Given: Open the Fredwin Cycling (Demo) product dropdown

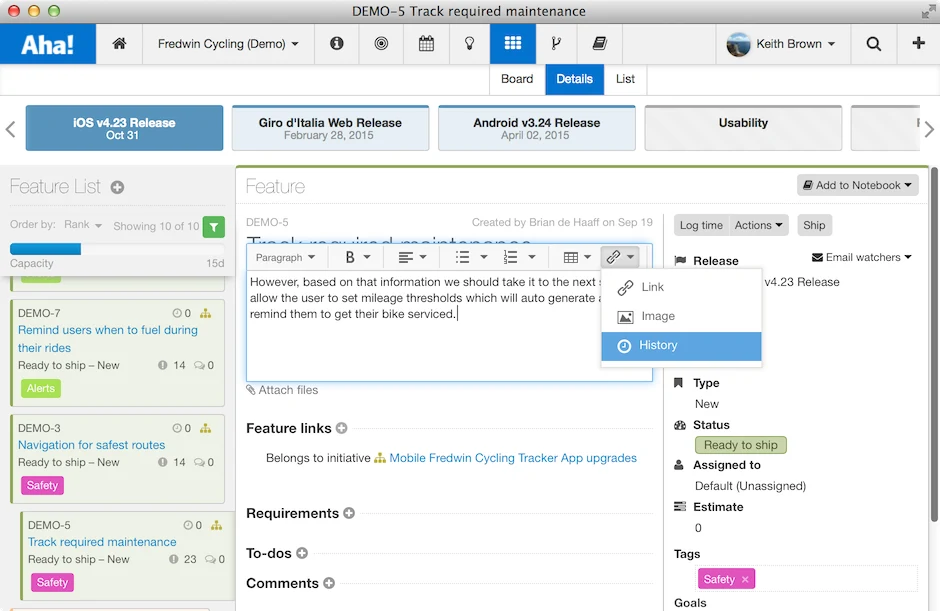Looking at the screenshot, I should coord(228,44).
